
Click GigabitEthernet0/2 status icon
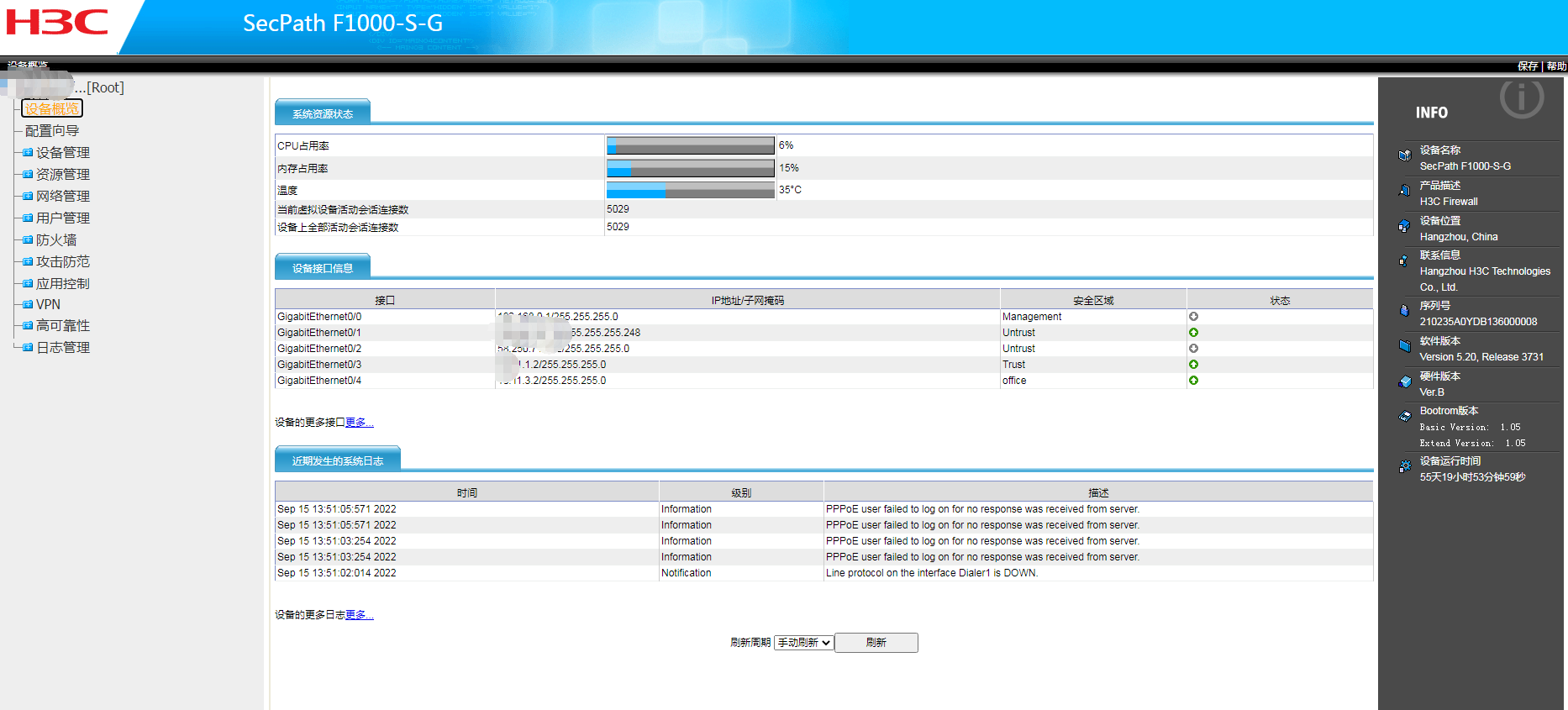pyautogui.click(x=1193, y=349)
